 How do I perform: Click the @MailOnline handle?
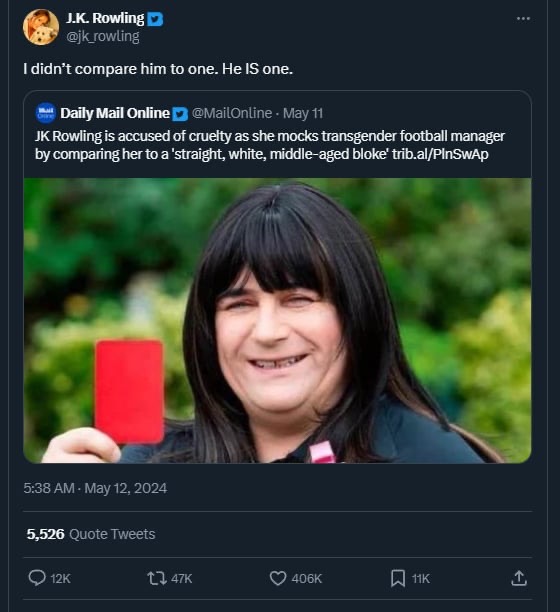tap(232, 113)
